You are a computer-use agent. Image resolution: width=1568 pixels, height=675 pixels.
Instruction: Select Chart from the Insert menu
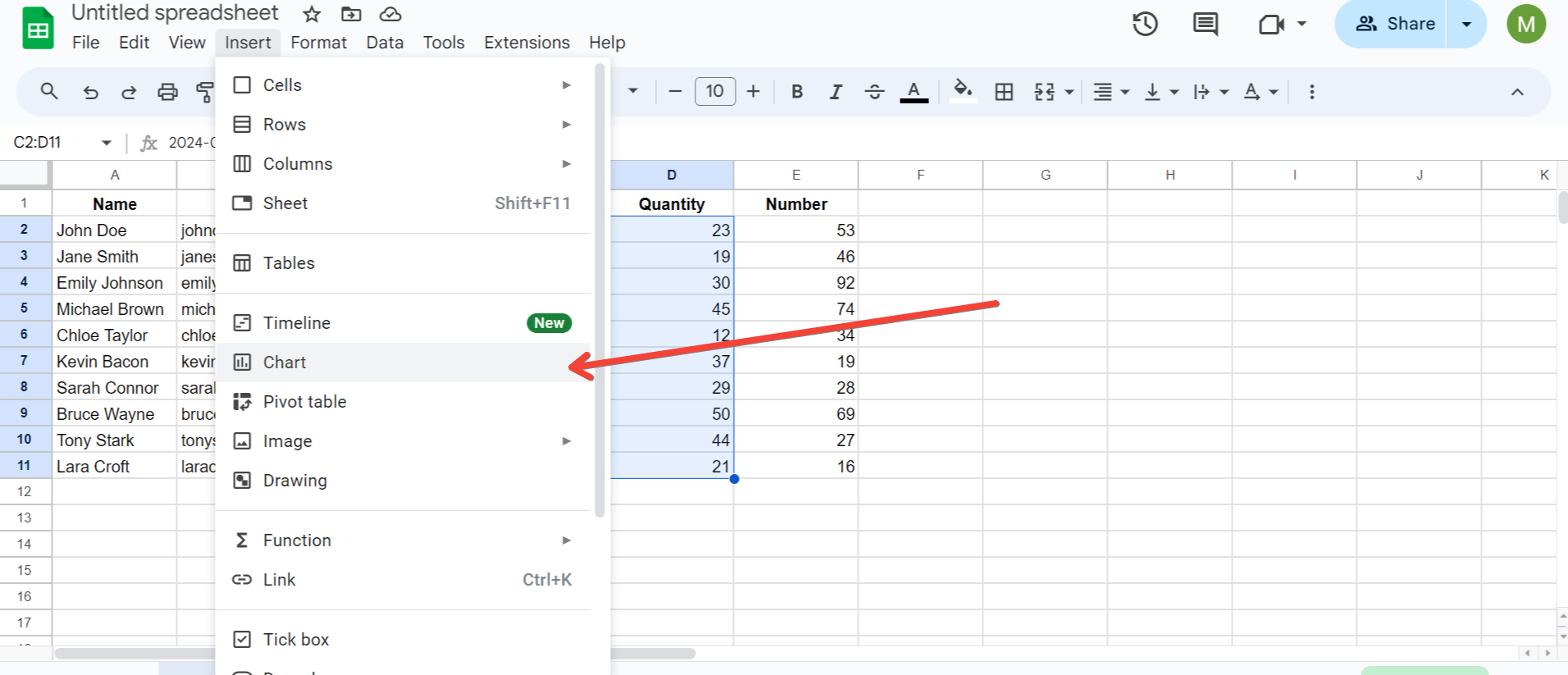tap(403, 363)
